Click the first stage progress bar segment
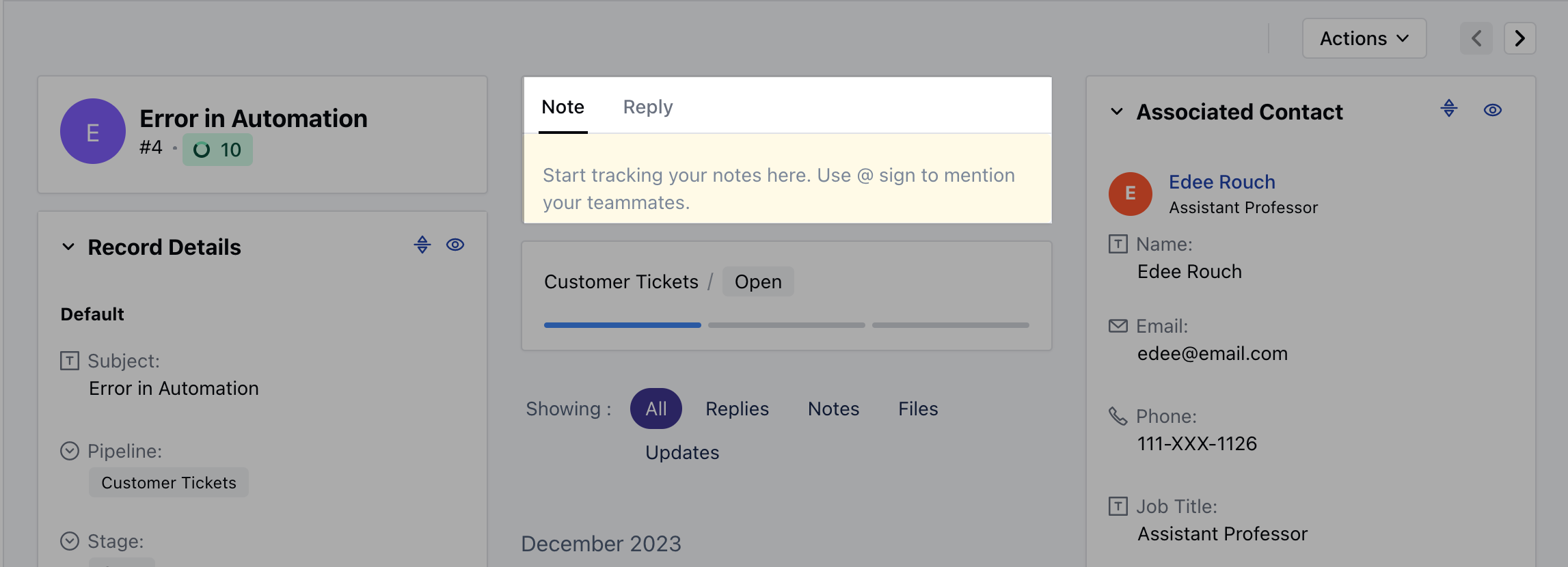This screenshot has width=1568, height=567. pos(621,324)
